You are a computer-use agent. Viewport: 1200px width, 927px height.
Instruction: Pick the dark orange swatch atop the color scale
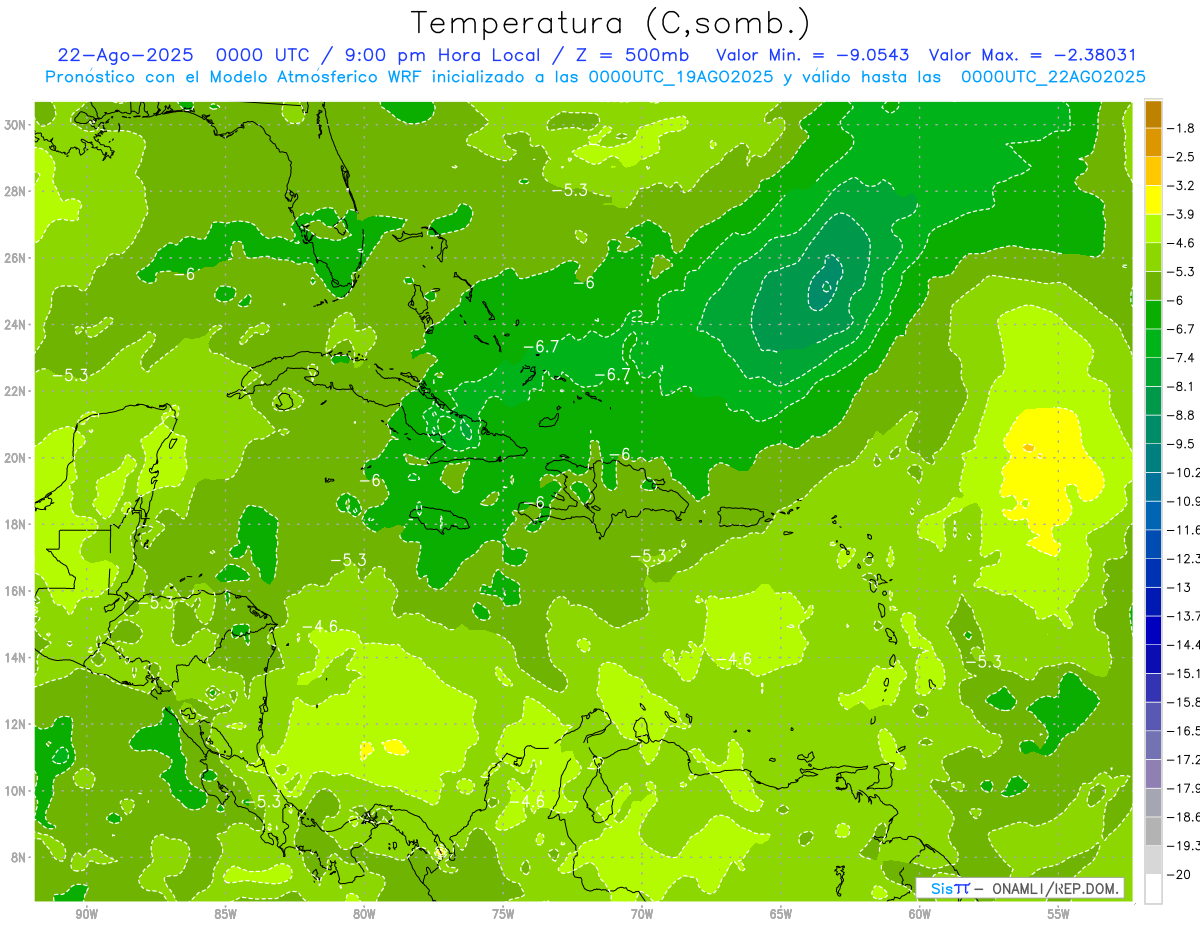coord(1154,114)
